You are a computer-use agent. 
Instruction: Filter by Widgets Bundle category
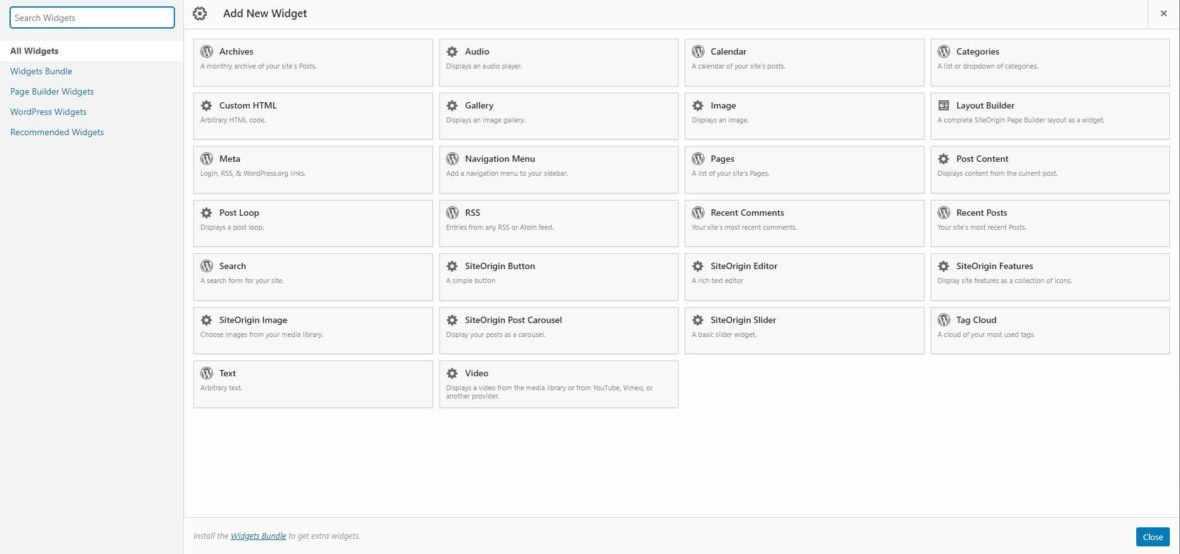pos(41,71)
